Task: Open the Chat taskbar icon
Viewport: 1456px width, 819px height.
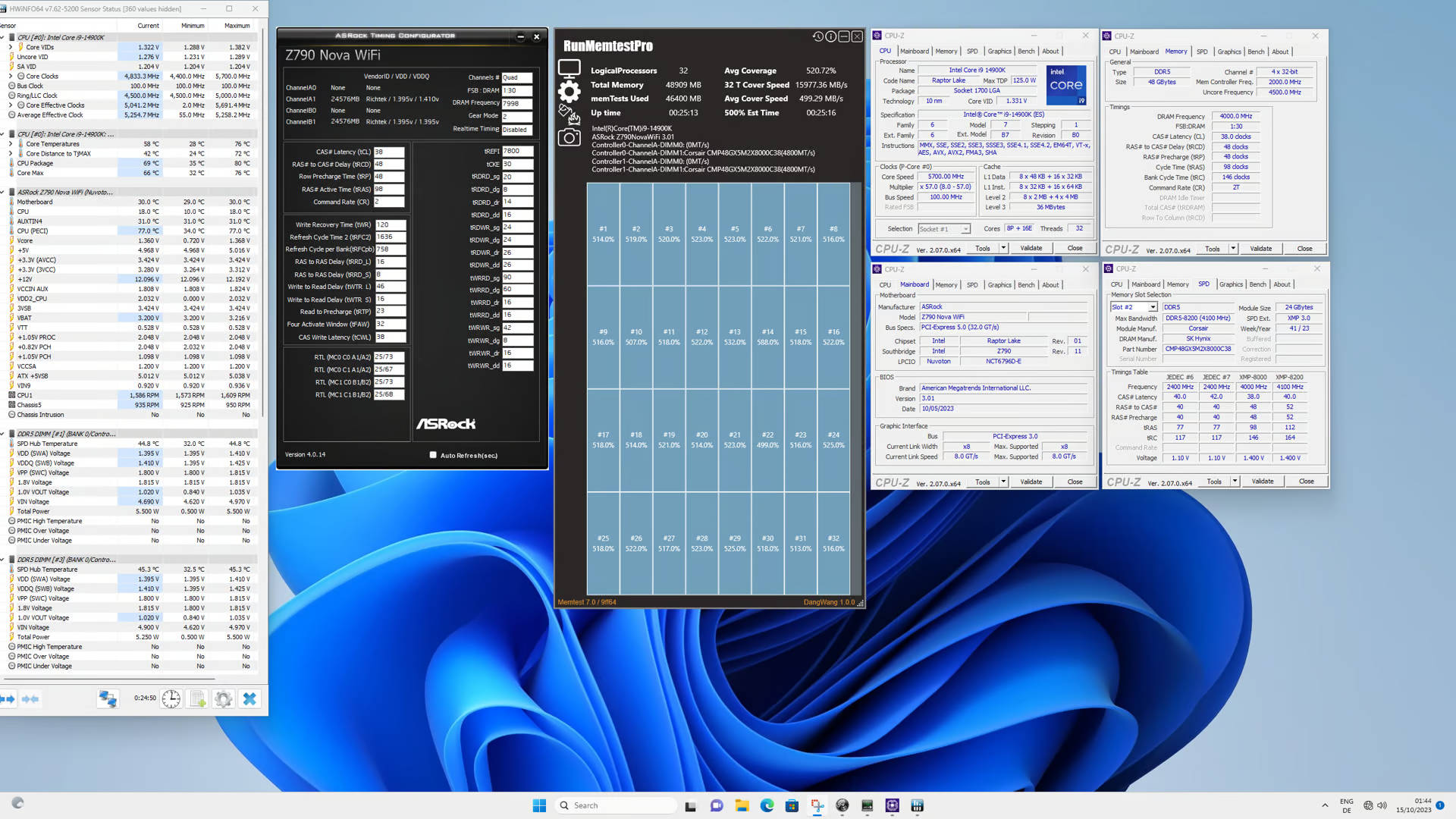Action: pyautogui.click(x=716, y=805)
